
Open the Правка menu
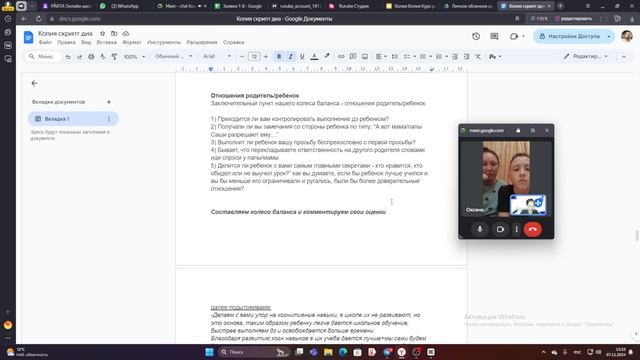[x=66, y=42]
